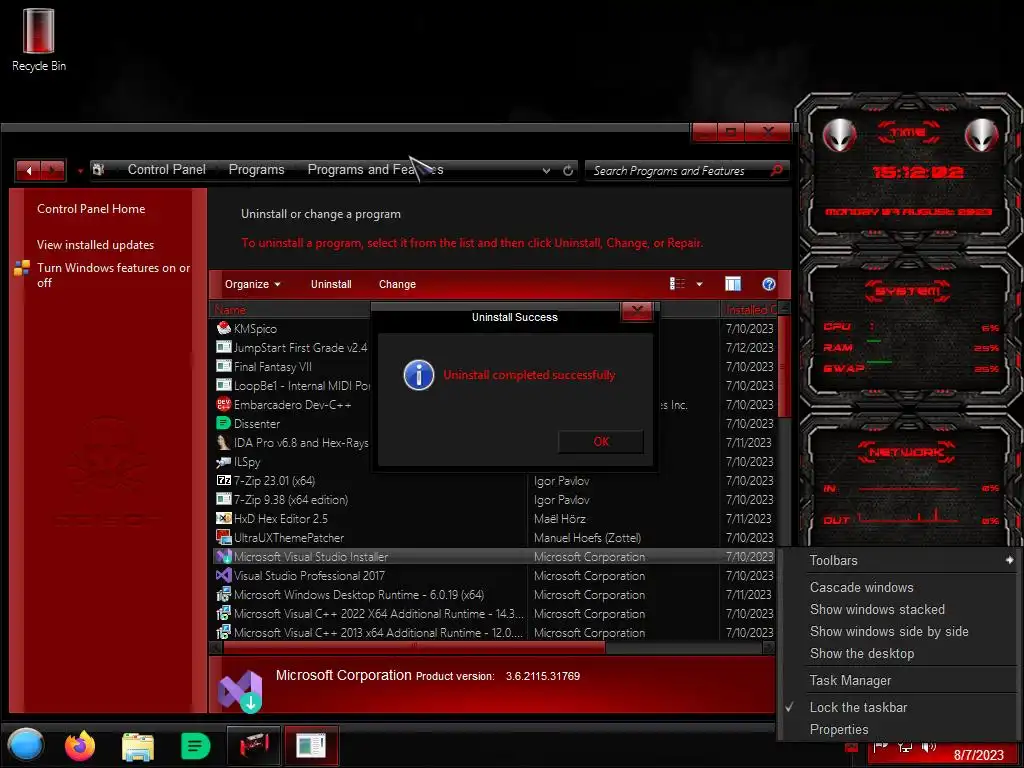
Task: Click the volume tray icon
Action: 928,747
